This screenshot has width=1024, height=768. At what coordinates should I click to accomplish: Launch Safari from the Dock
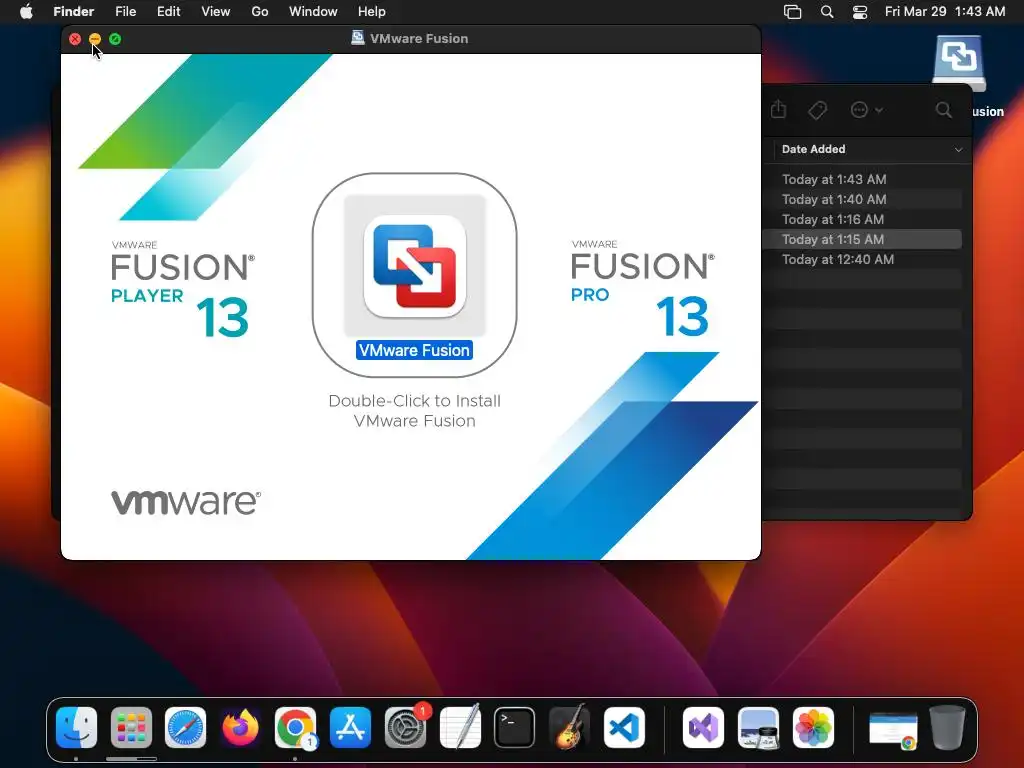tap(185, 727)
